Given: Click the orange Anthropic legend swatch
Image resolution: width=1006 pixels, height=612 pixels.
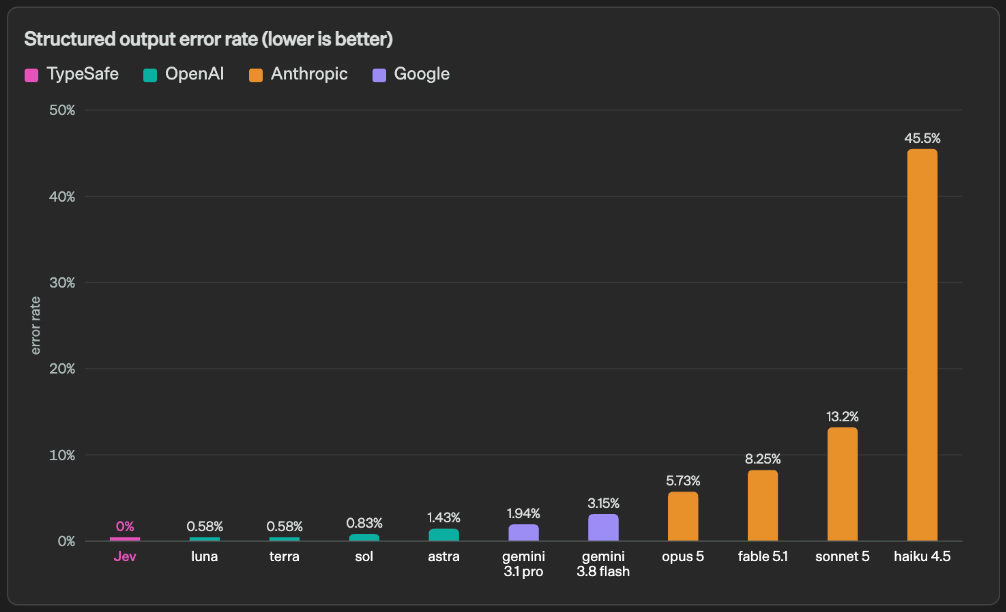Looking at the screenshot, I should point(256,75).
